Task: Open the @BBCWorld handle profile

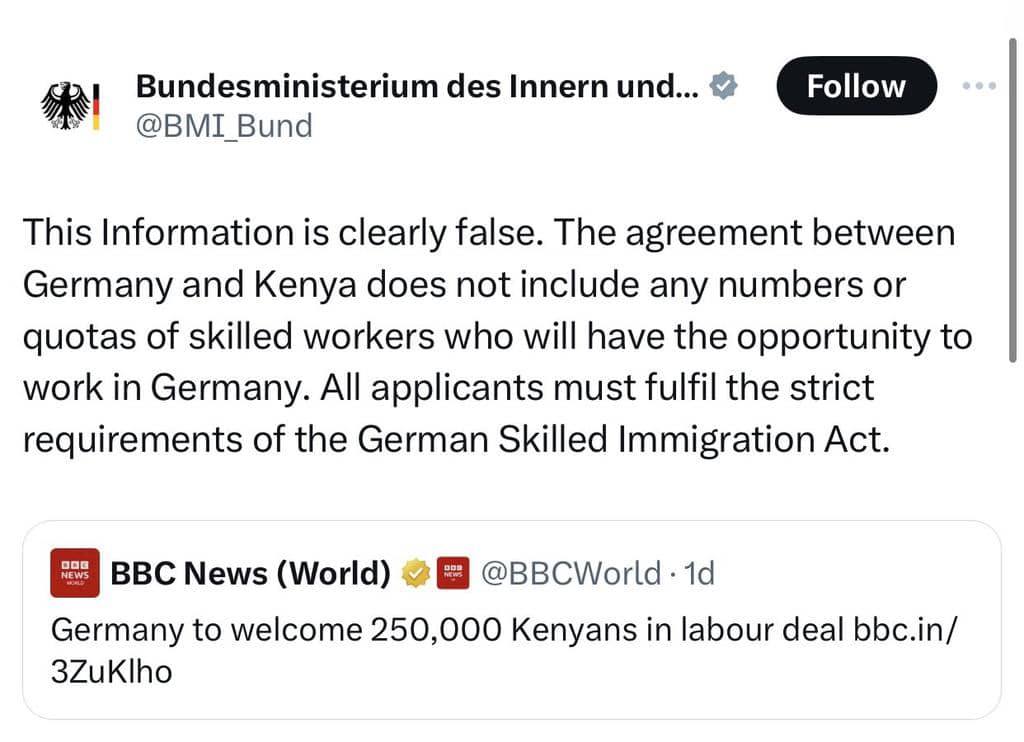Action: pyautogui.click(x=570, y=573)
